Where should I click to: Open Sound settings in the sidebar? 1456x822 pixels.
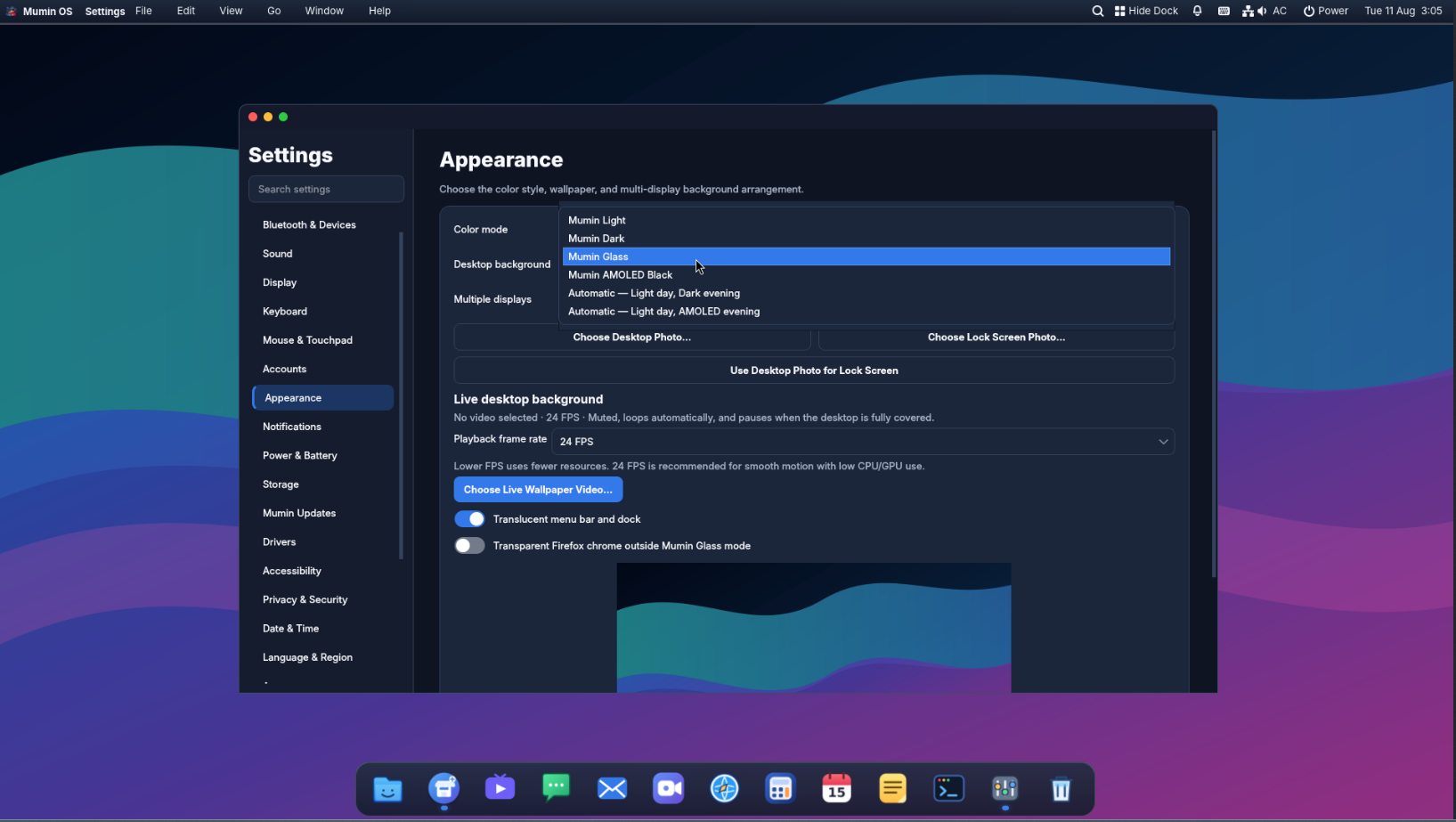(323, 254)
